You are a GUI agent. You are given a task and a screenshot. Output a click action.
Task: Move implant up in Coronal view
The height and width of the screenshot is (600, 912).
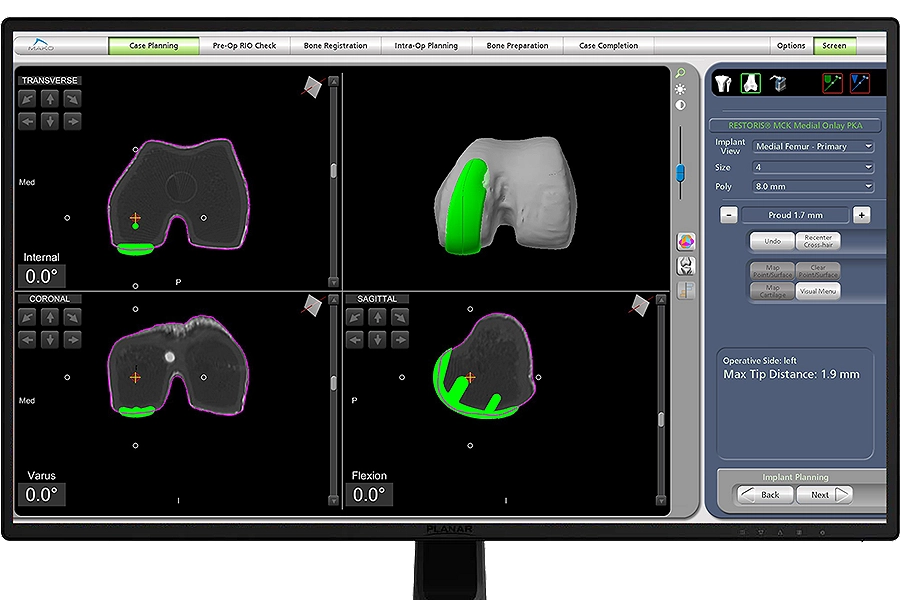point(50,317)
